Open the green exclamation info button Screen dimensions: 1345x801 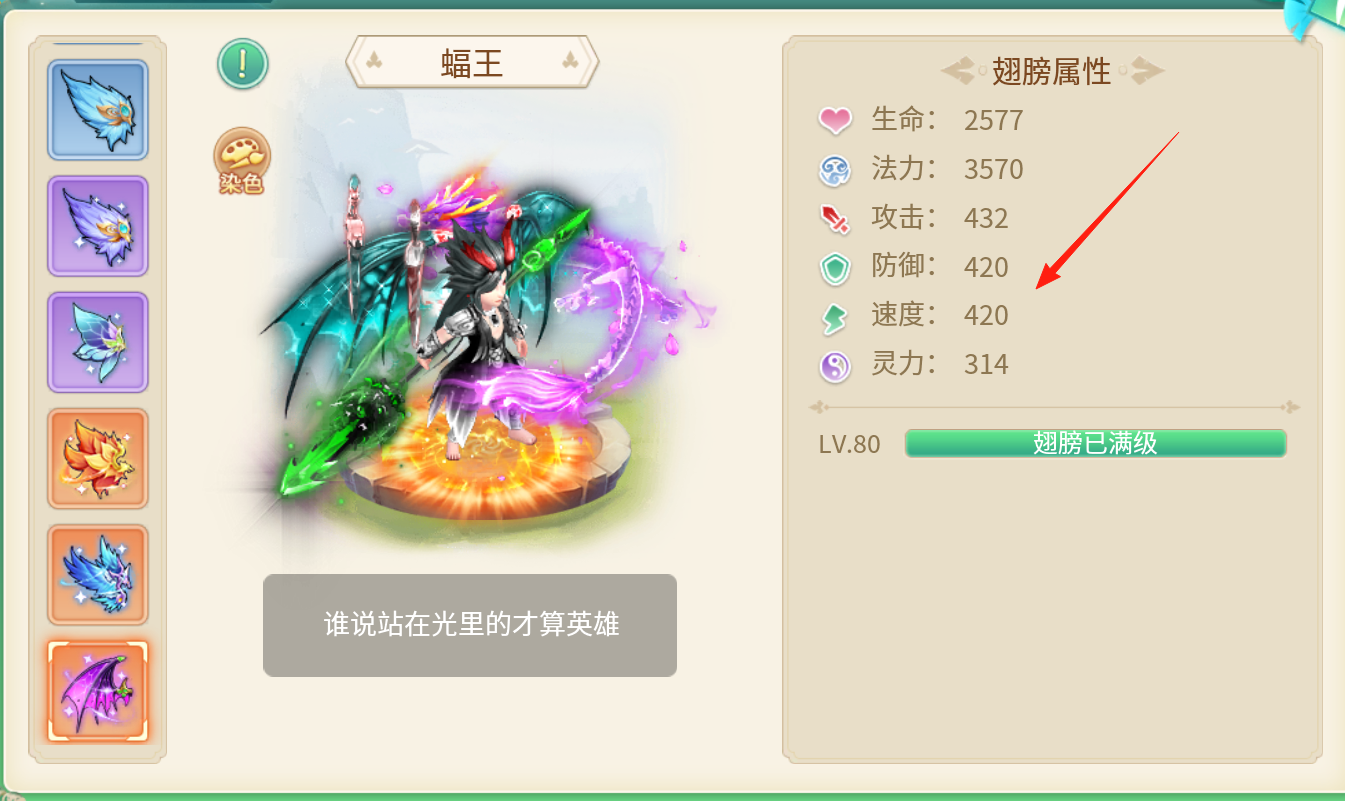243,63
